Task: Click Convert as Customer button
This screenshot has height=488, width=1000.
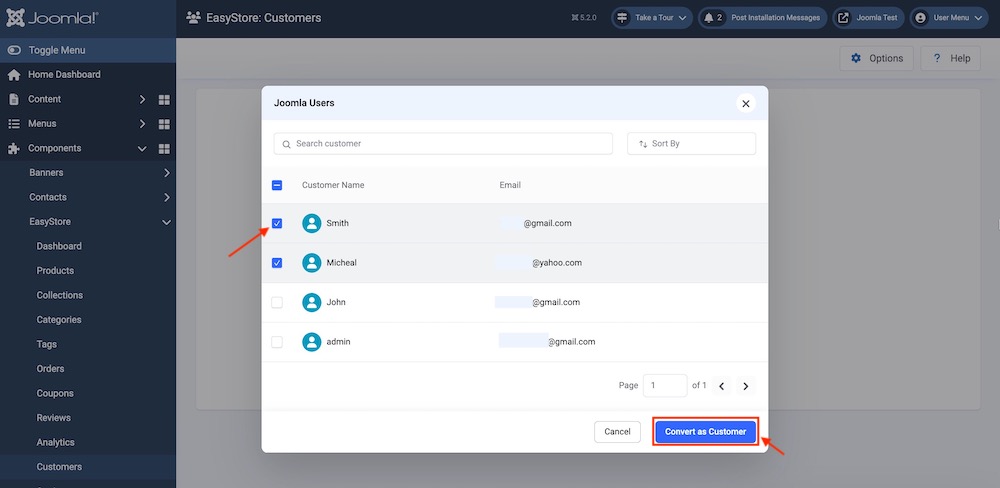Action: pyautogui.click(x=706, y=432)
